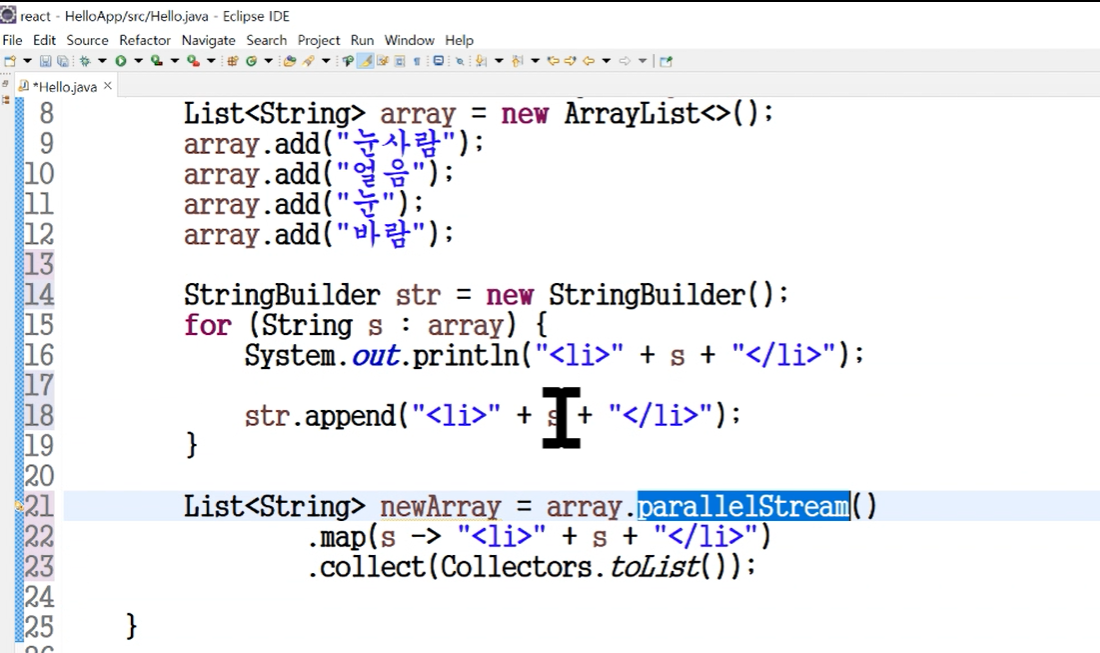Click the small magnifier toolbar icon
Screen dimensions: 1100x653
click(460, 61)
